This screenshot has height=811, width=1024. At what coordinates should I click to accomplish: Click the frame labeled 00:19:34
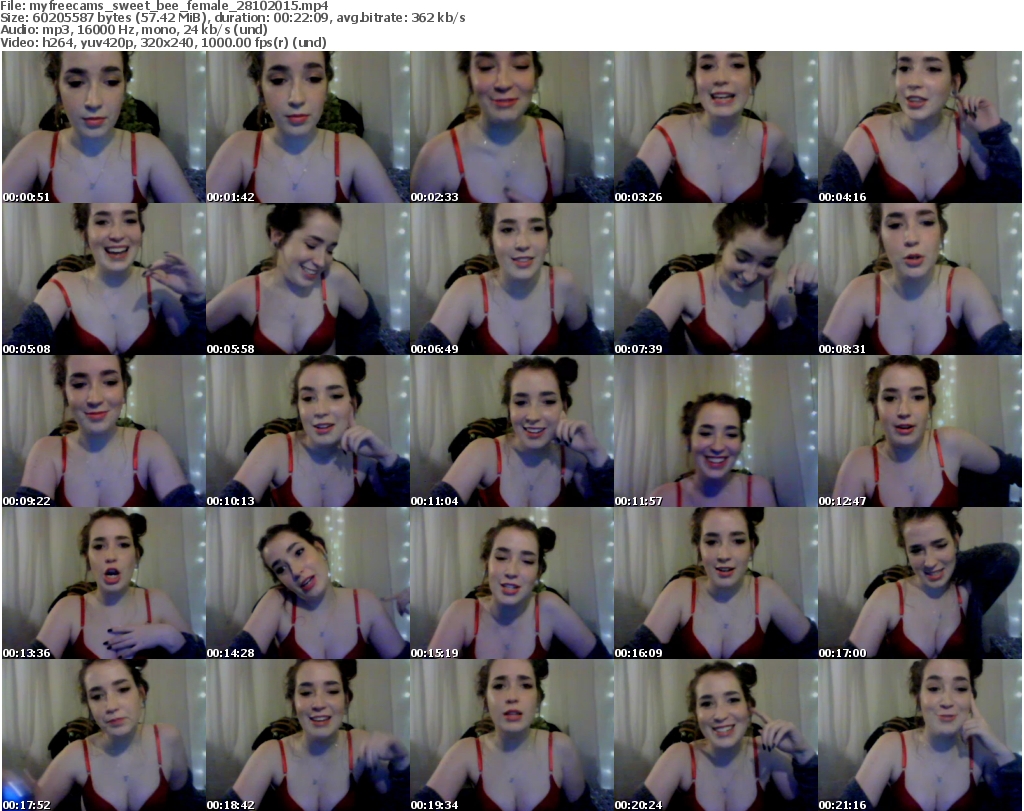pyautogui.click(x=512, y=735)
